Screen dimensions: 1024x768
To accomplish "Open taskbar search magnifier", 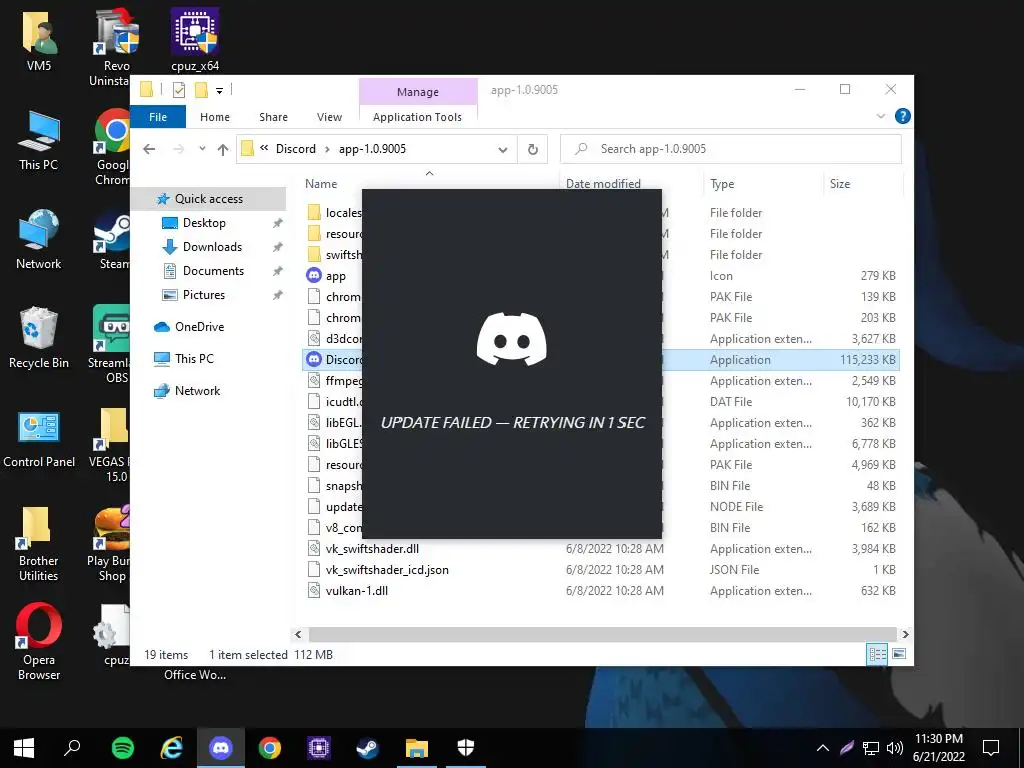I will pyautogui.click(x=72, y=748).
